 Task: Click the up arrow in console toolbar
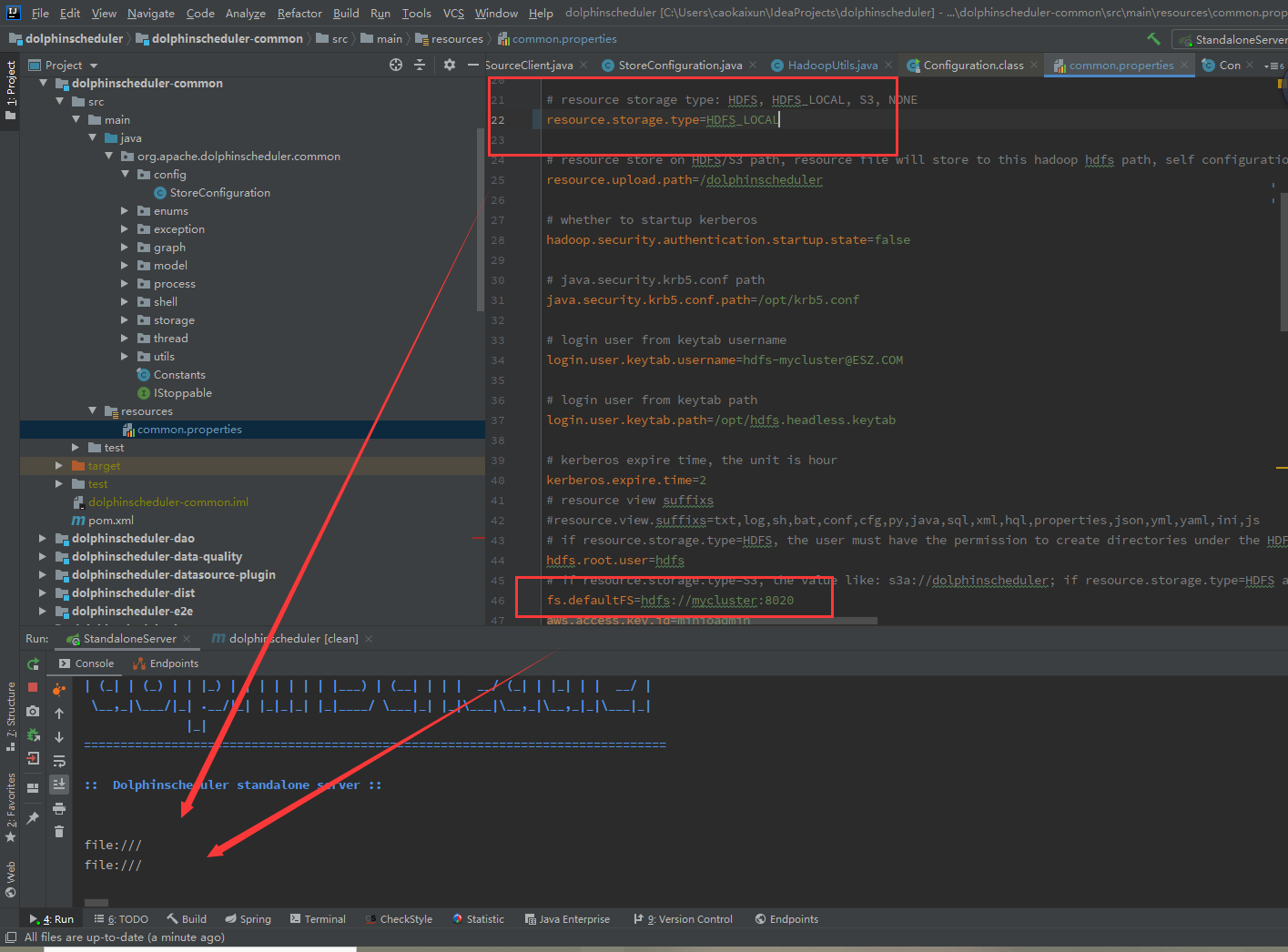pos(59,714)
